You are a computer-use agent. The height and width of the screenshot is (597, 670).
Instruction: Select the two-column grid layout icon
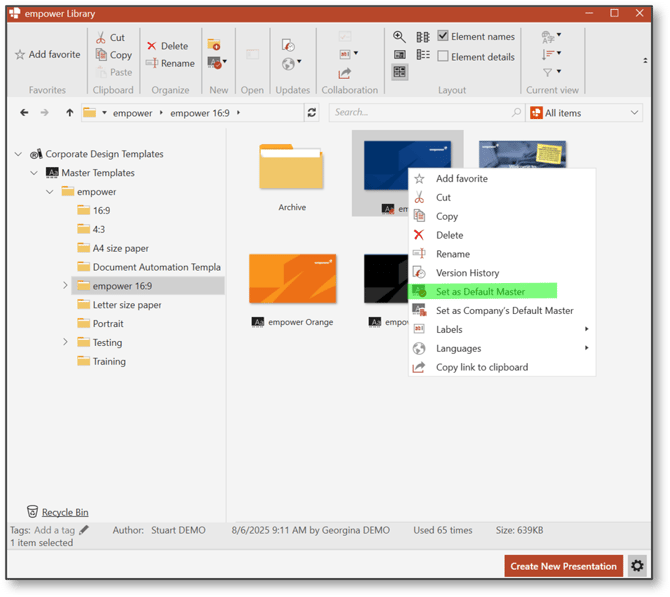click(423, 37)
